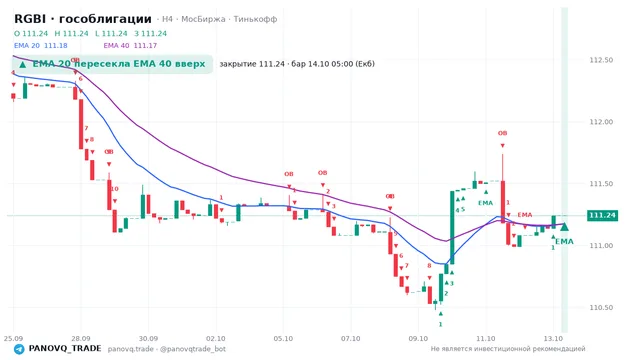Click the "закрытие 111.24 · бар 14.10 05:00 (Екб)" text
Viewport: 640px width, 360px height.
(x=297, y=64)
